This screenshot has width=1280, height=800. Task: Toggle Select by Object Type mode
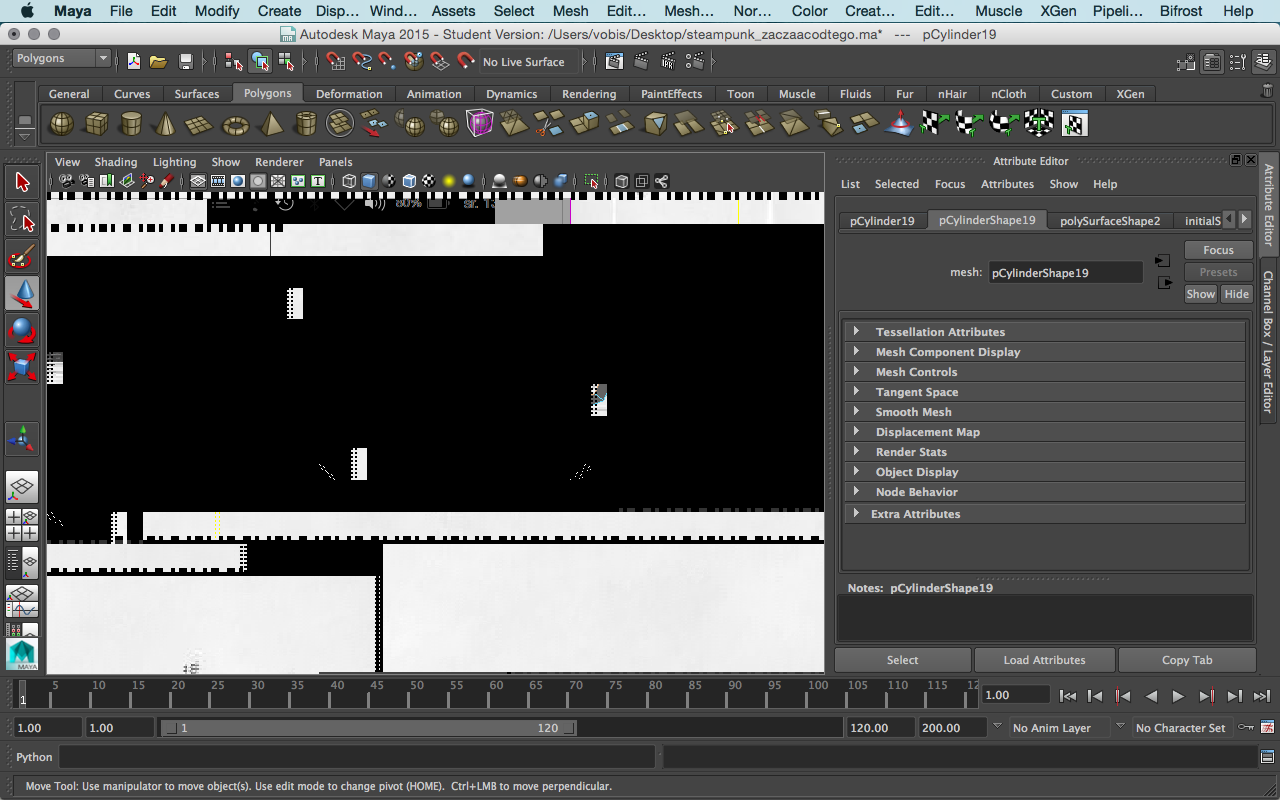point(260,62)
